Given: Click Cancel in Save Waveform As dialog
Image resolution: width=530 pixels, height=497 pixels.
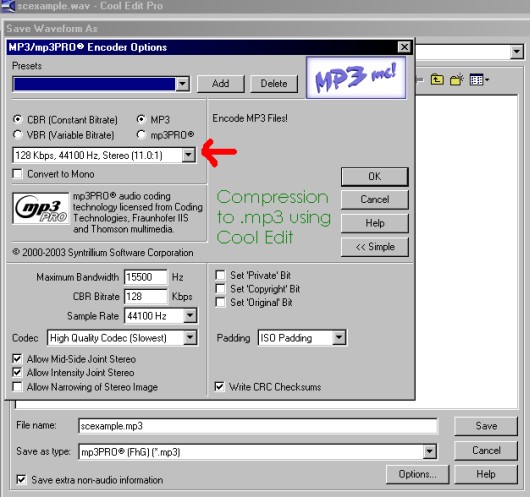Looking at the screenshot, I should pos(486,450).
